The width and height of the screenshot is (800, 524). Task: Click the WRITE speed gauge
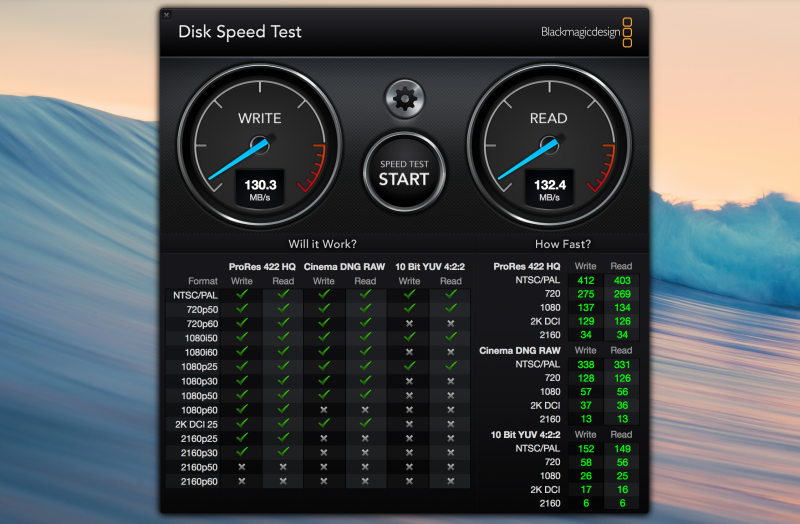point(260,145)
